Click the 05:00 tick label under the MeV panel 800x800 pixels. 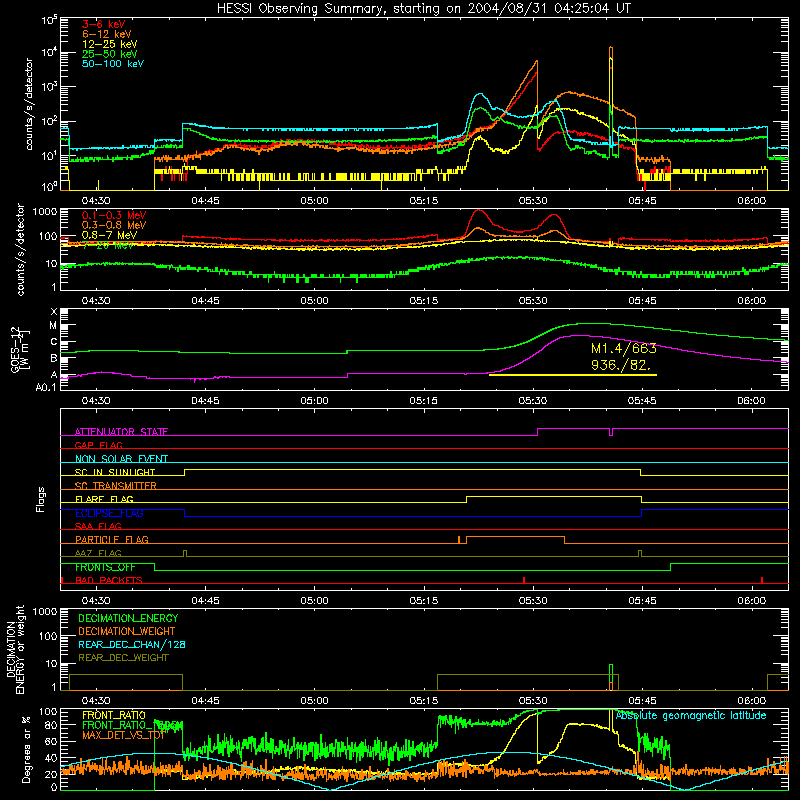click(x=314, y=301)
